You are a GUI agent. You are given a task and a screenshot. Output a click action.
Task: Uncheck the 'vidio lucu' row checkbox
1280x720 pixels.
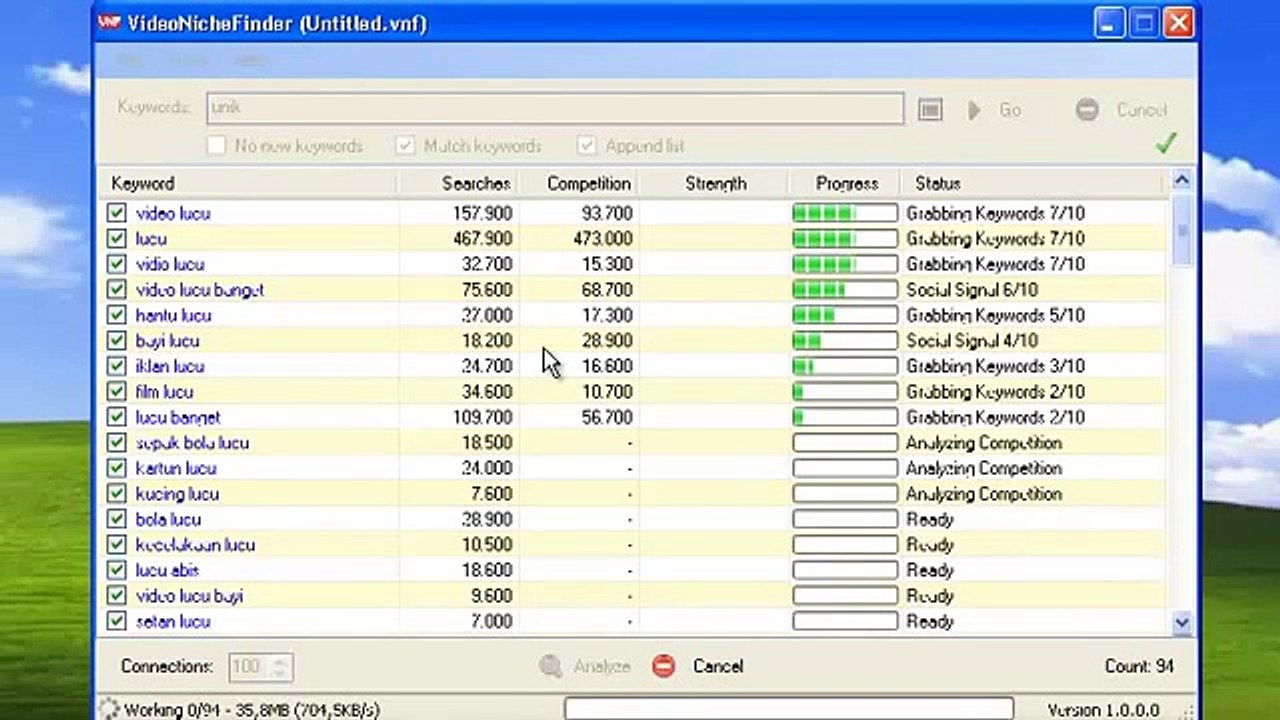coord(117,264)
